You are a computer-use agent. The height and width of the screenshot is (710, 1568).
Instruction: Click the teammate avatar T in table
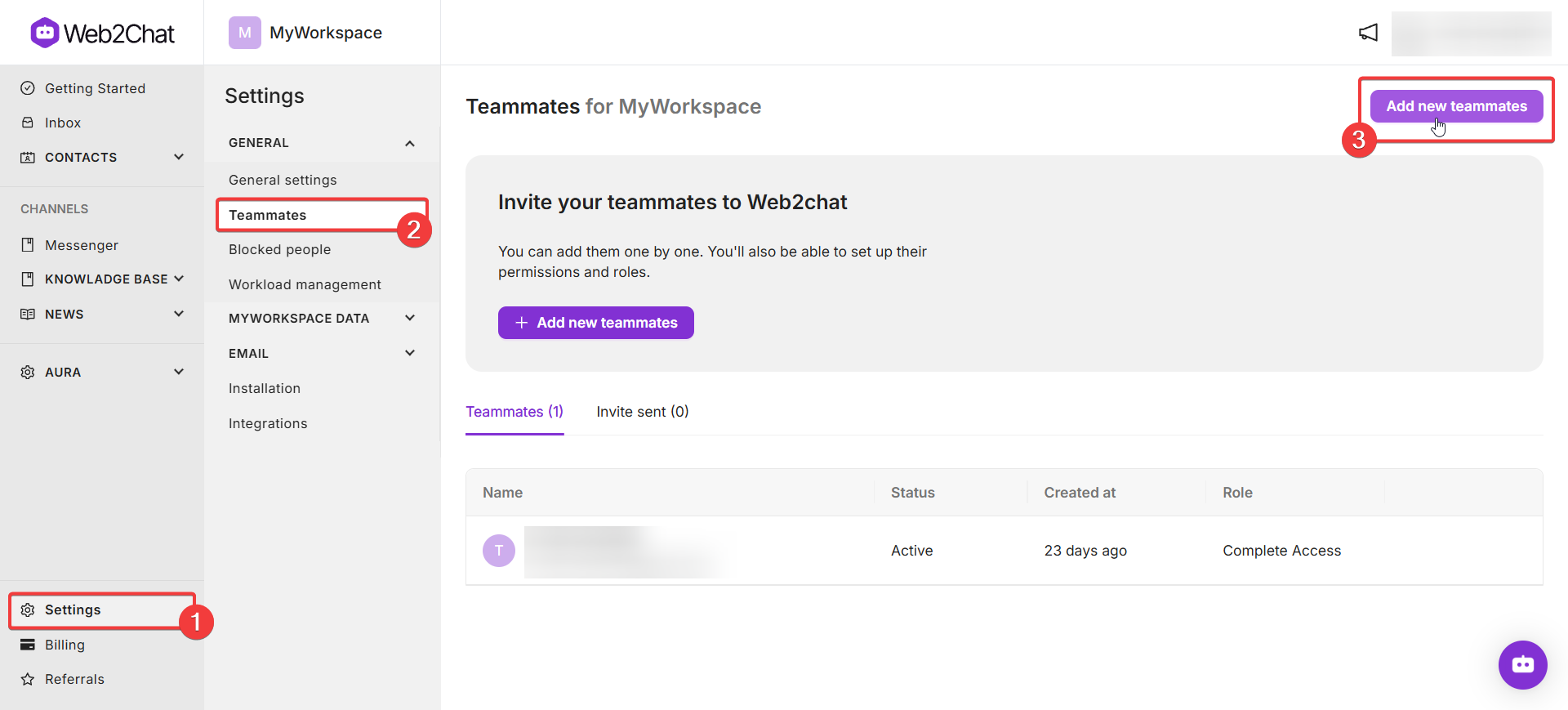pyautogui.click(x=499, y=551)
